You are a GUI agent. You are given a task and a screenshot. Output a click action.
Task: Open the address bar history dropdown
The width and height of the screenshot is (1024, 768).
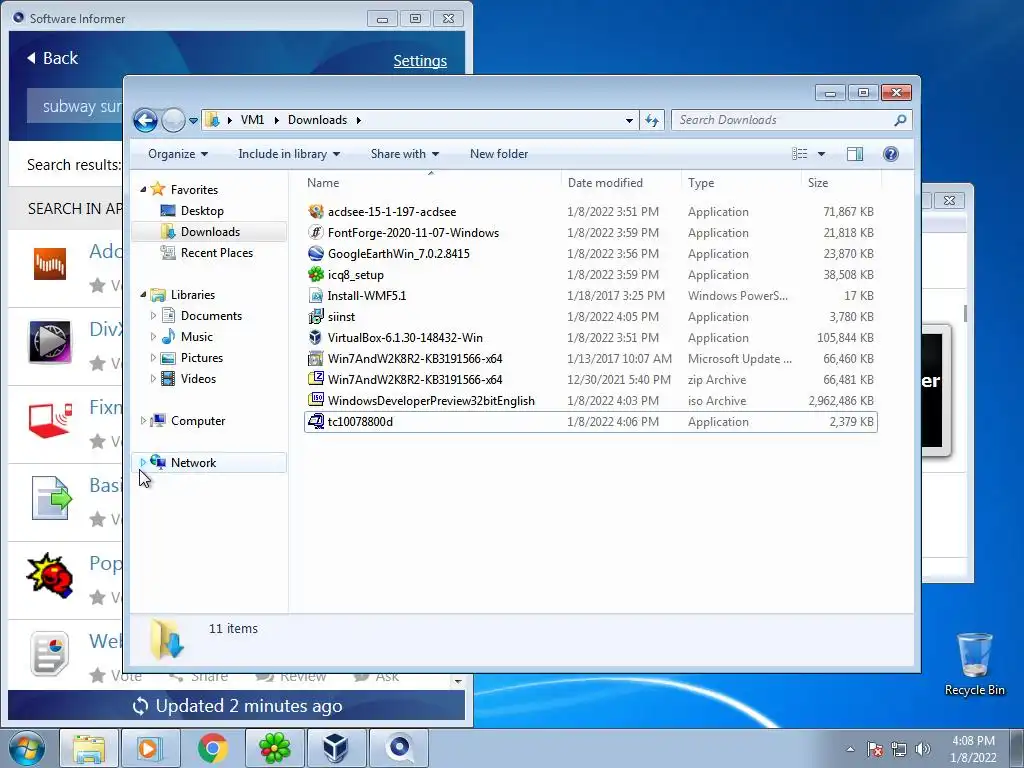pyautogui.click(x=629, y=121)
